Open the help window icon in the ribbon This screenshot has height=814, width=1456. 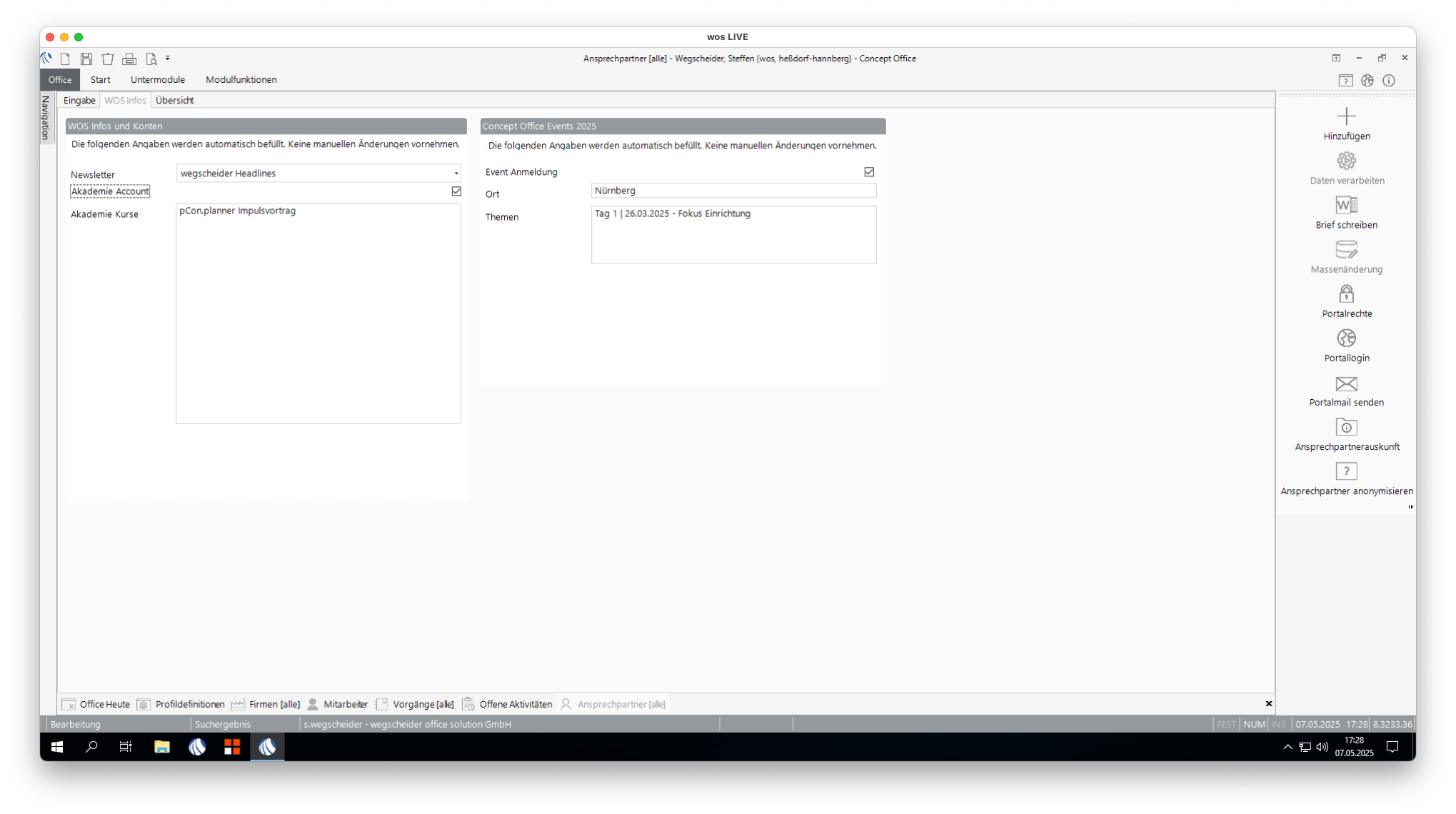click(1345, 81)
